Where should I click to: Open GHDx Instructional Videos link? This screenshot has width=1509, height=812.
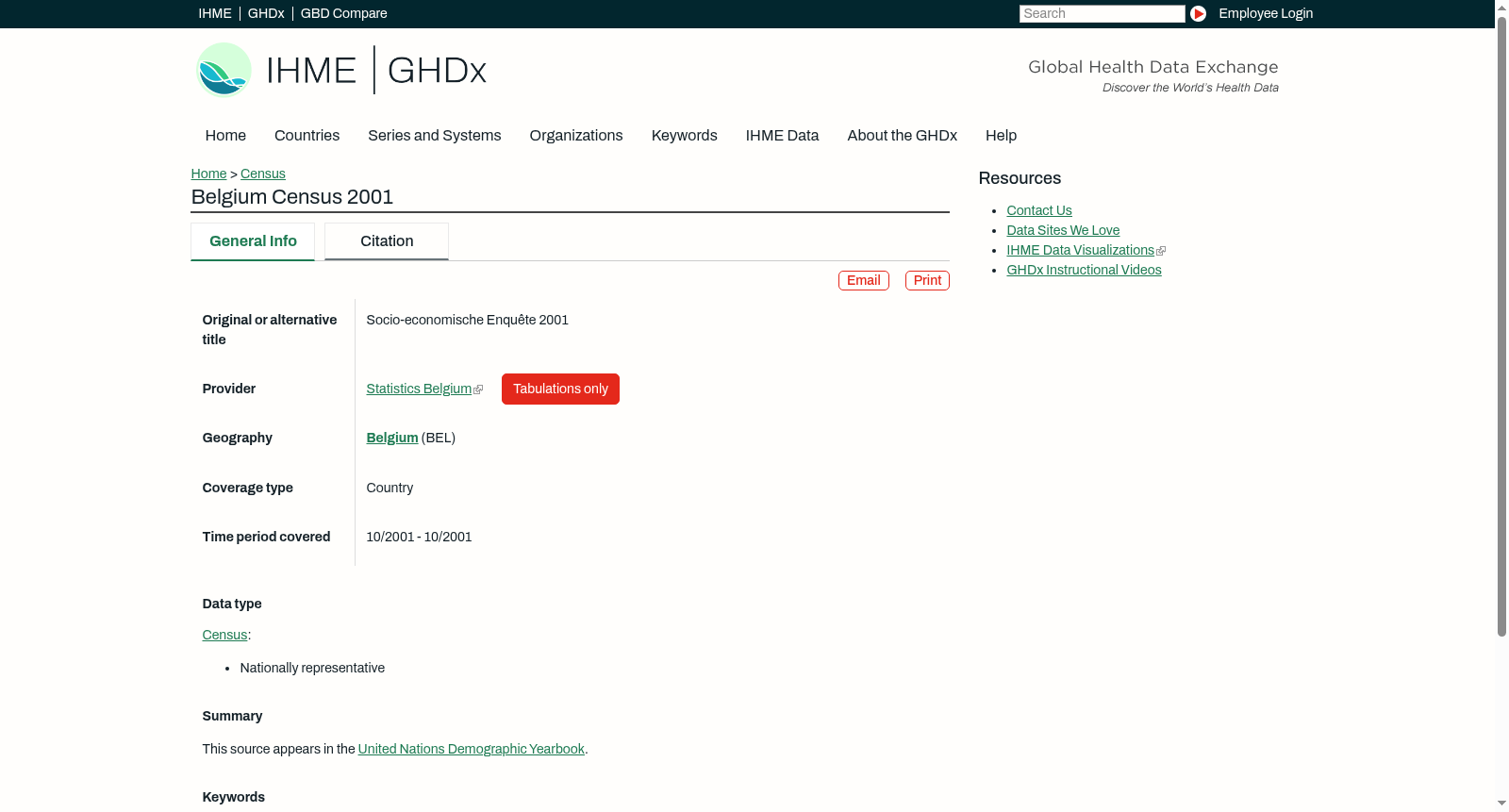coord(1084,270)
